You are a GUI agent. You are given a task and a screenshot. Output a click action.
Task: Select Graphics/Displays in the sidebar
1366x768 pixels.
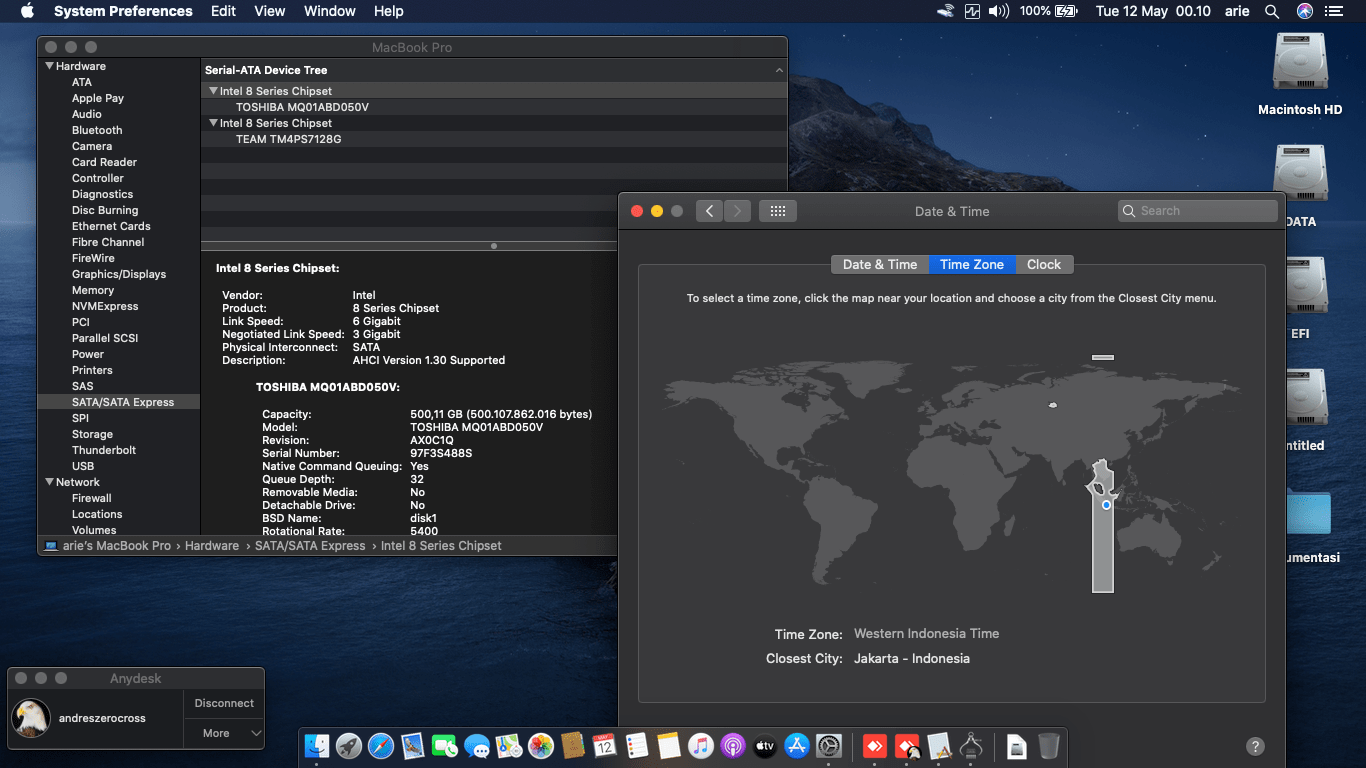pos(119,274)
